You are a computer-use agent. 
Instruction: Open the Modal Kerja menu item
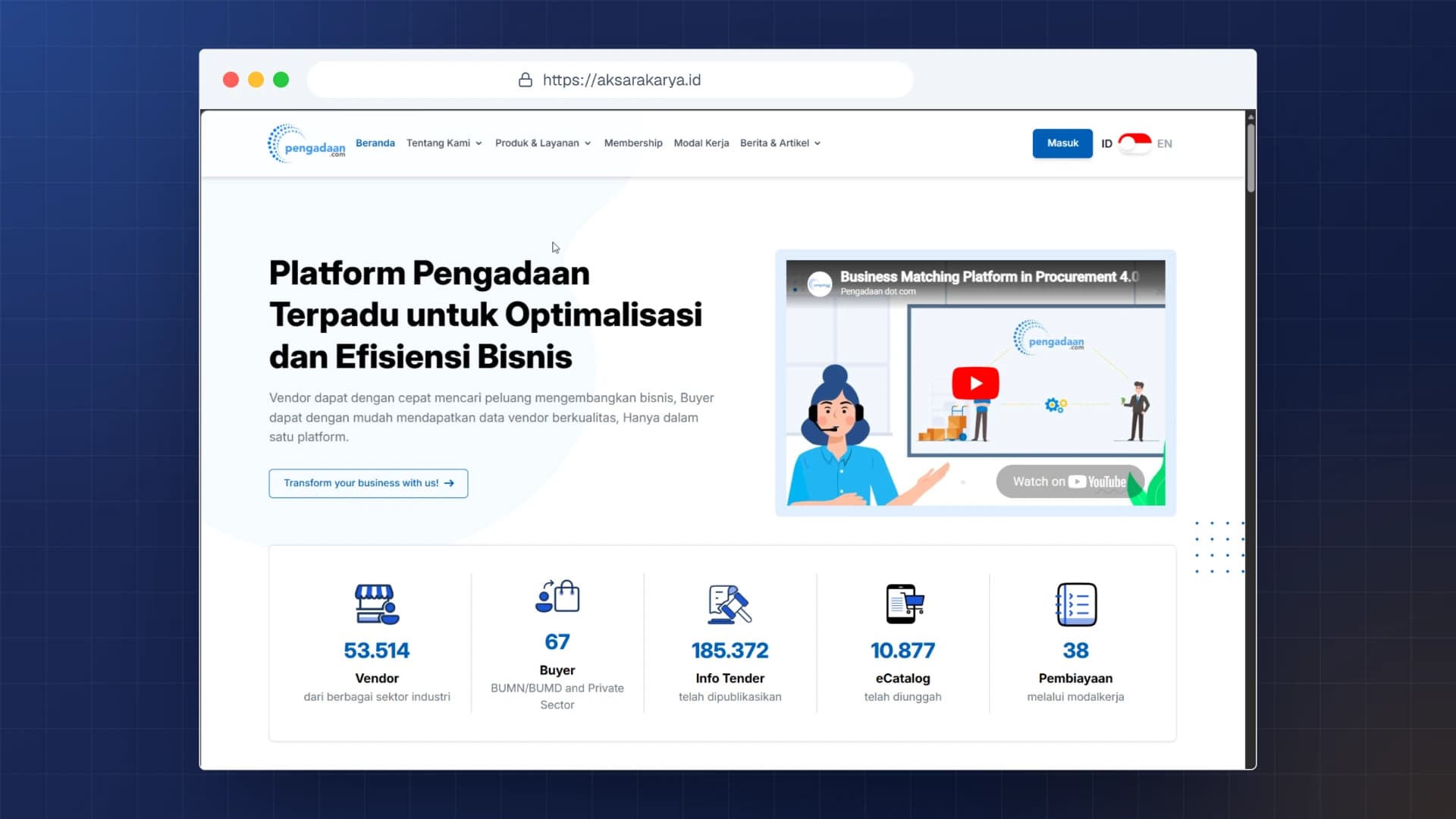click(701, 143)
